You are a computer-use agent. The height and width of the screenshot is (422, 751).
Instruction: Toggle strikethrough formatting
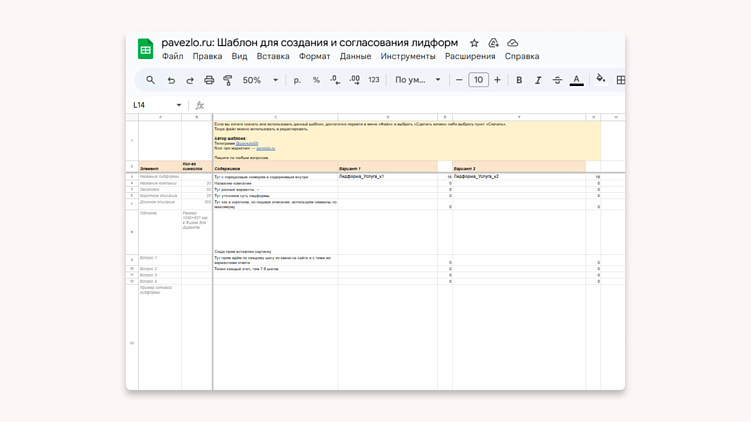557,80
